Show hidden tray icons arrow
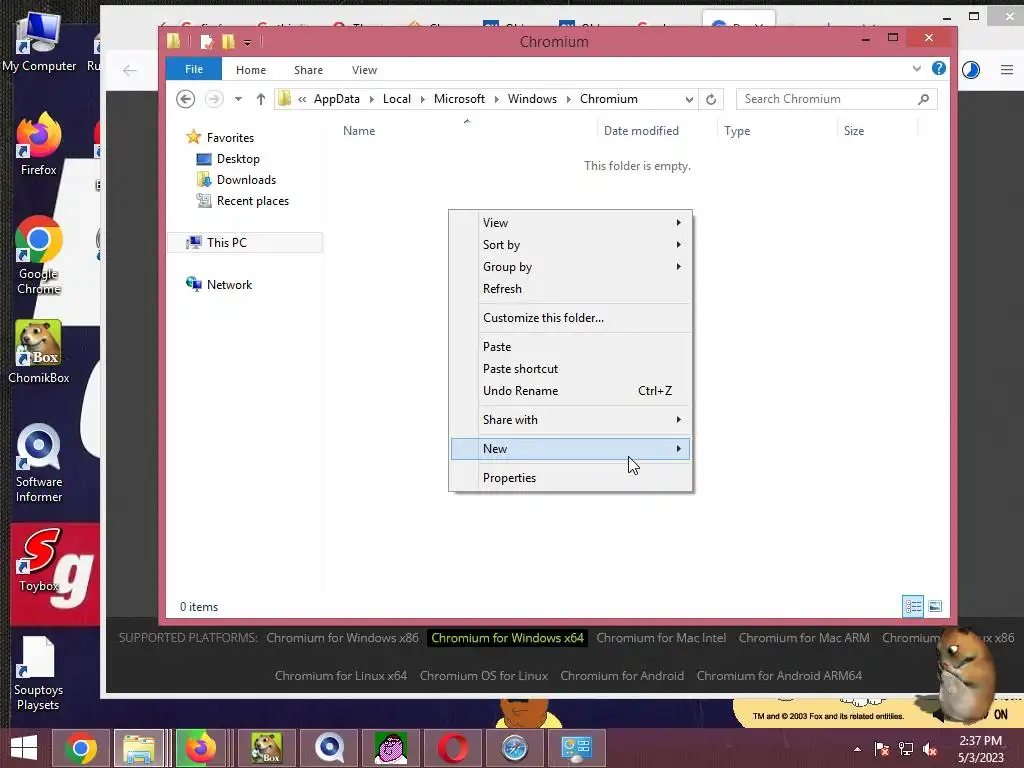This screenshot has width=1024, height=768. coord(857,749)
